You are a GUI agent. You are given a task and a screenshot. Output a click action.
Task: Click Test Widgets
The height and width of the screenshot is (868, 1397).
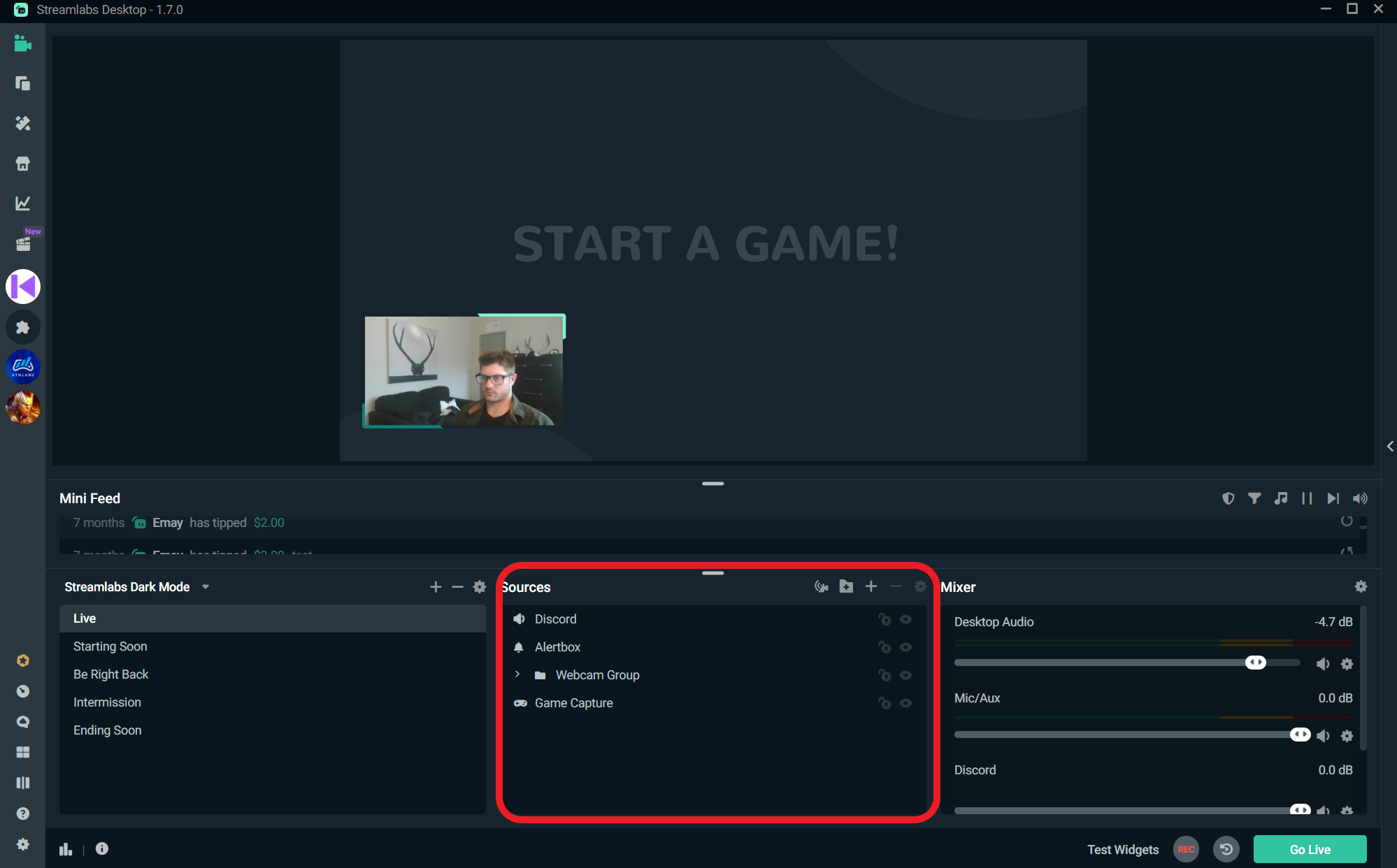(1122, 849)
